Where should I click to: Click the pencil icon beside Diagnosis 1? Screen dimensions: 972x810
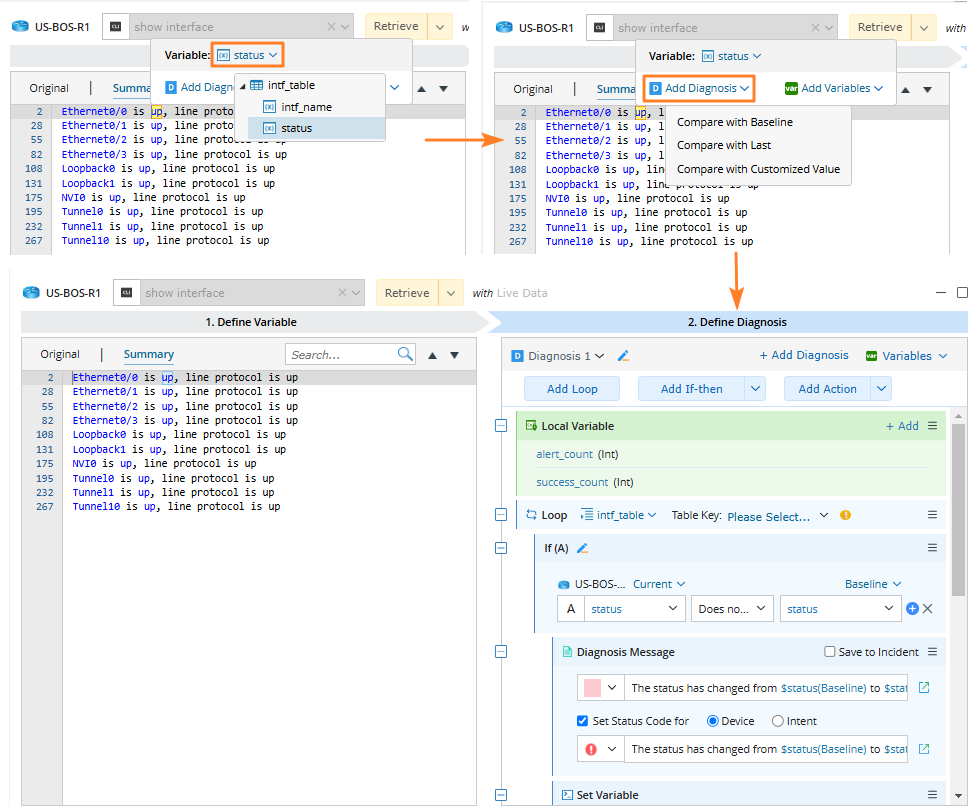pyautogui.click(x=623, y=356)
